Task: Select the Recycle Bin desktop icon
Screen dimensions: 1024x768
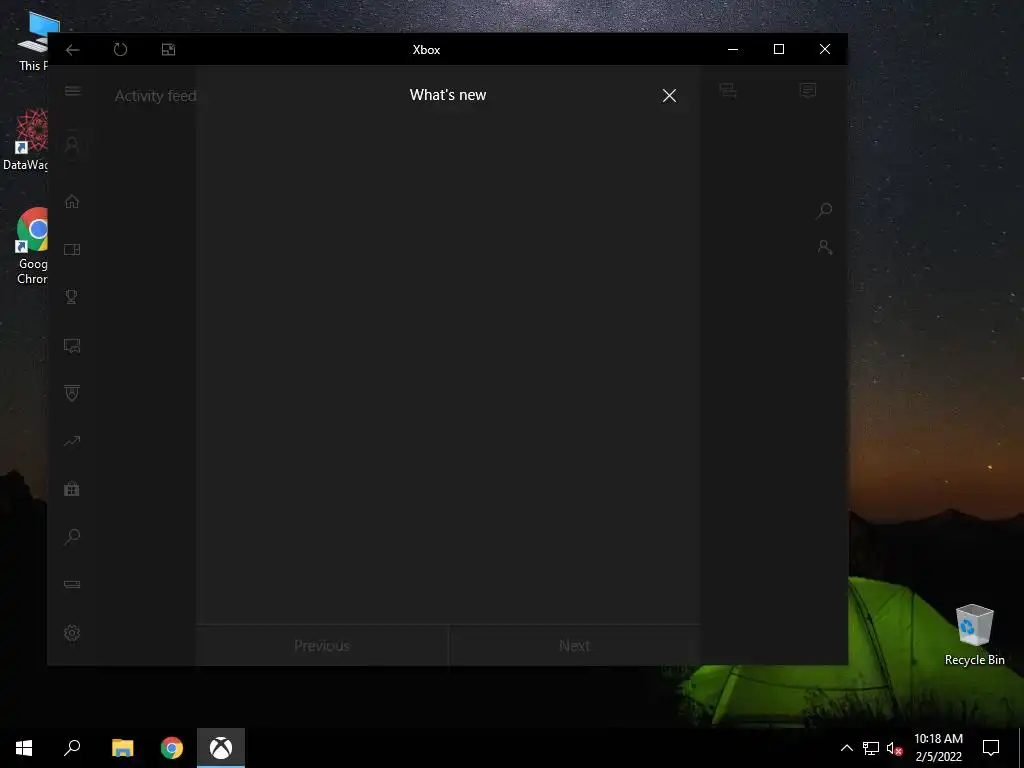Action: coord(974,635)
